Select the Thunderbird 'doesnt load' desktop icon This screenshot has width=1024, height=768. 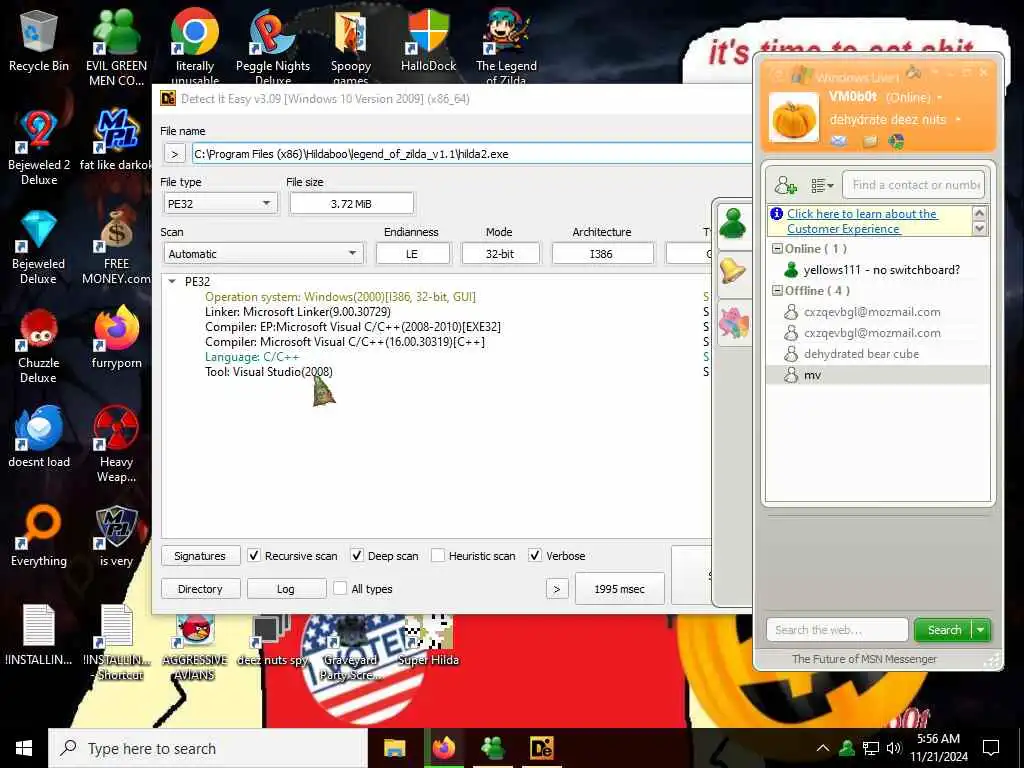pos(39,438)
